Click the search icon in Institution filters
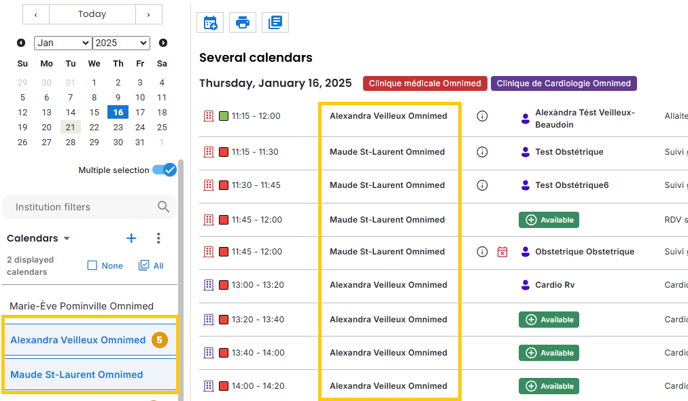This screenshot has height=401, width=688. click(x=163, y=207)
